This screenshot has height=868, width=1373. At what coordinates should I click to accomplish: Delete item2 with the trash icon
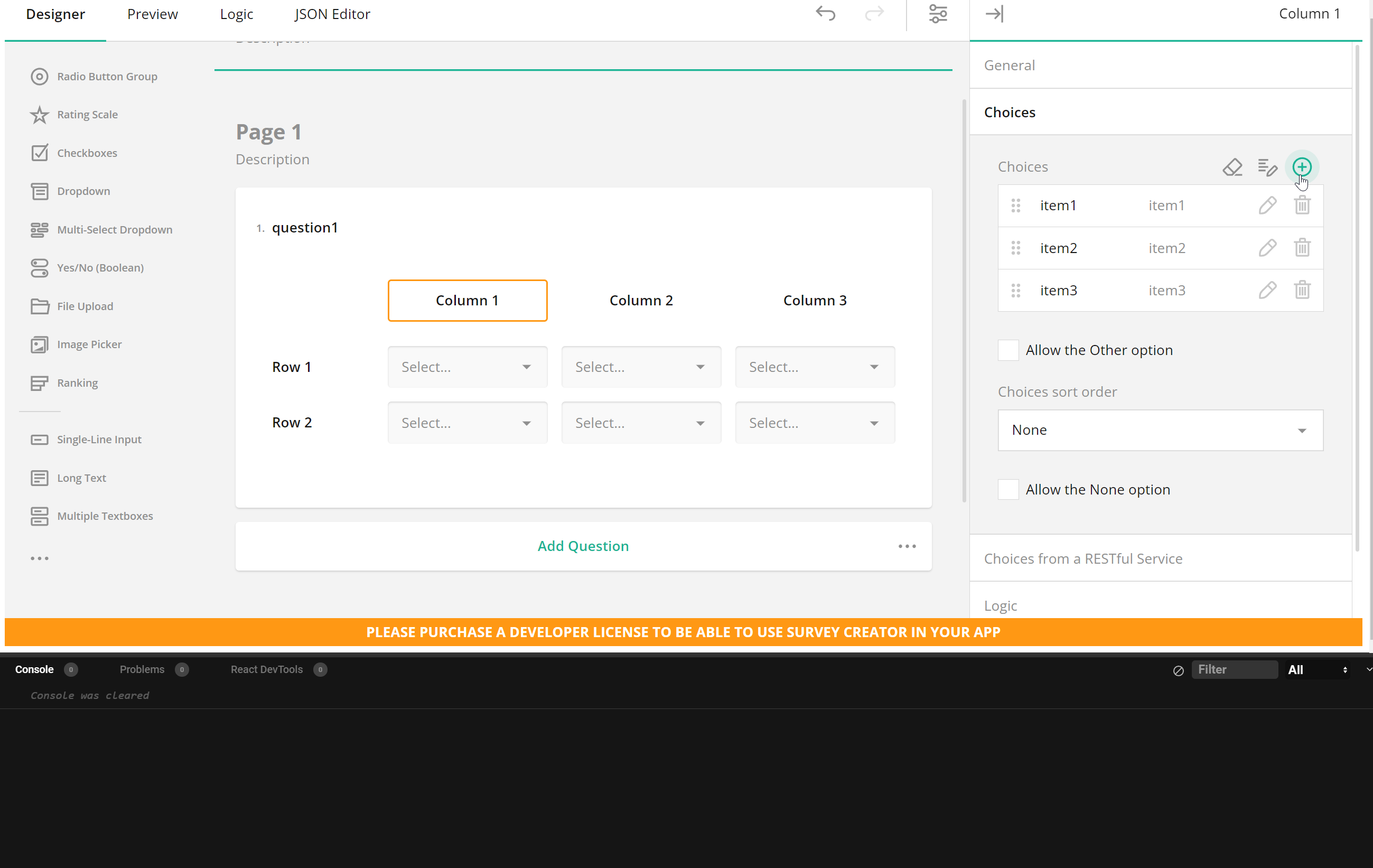tap(1302, 248)
